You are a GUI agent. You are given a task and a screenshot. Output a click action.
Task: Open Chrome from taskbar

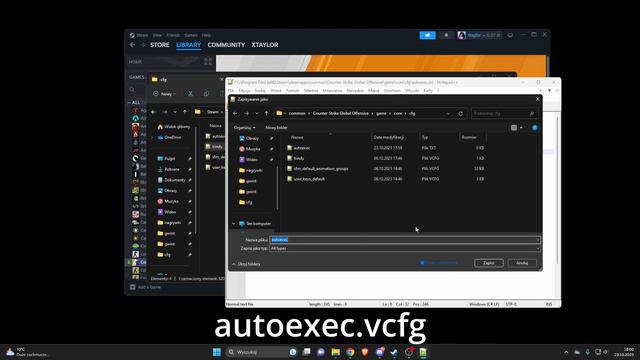click(350, 352)
